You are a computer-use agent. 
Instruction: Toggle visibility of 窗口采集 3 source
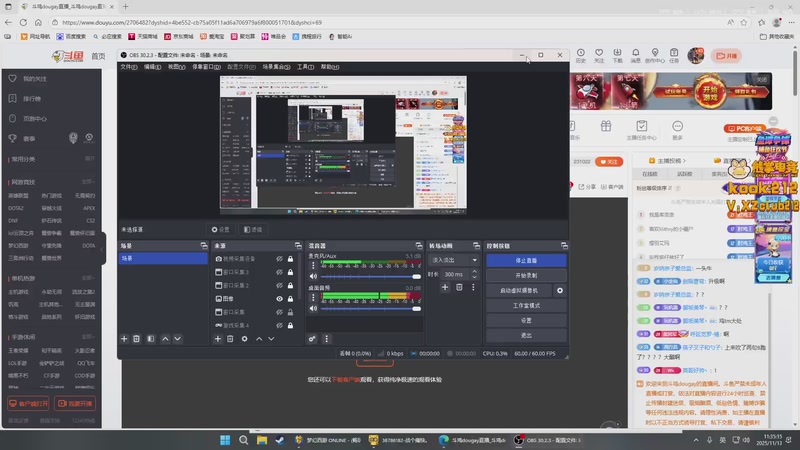pos(280,272)
